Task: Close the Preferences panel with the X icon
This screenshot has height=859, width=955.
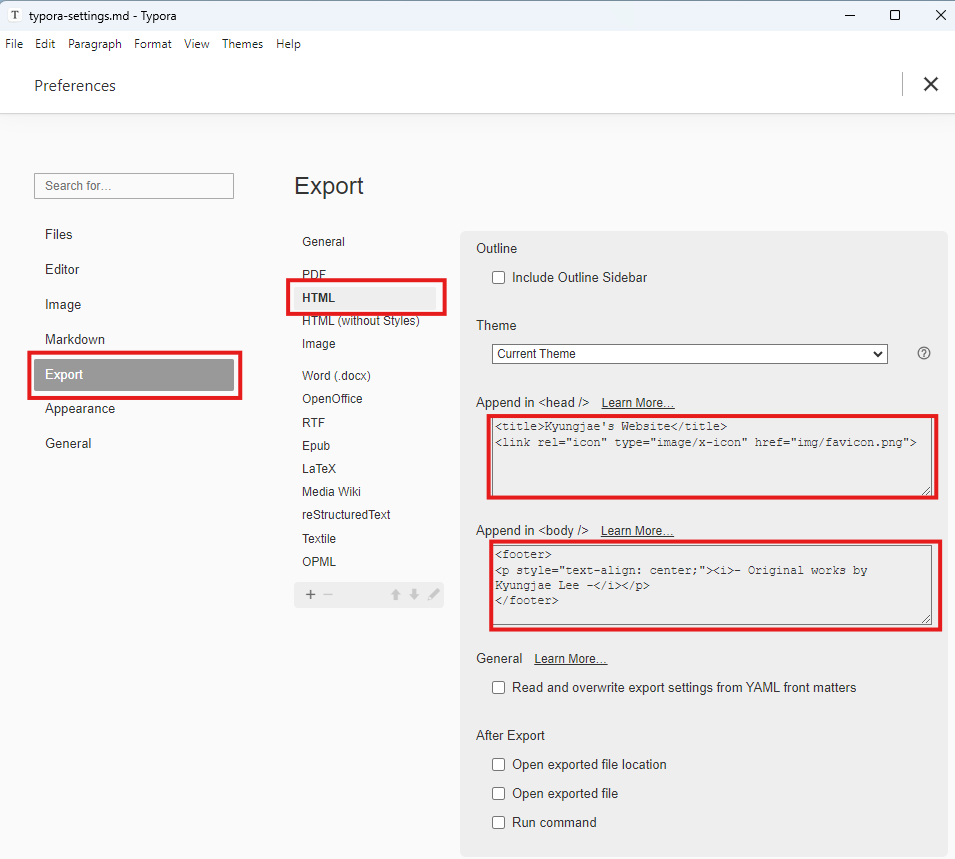Action: pyautogui.click(x=931, y=84)
